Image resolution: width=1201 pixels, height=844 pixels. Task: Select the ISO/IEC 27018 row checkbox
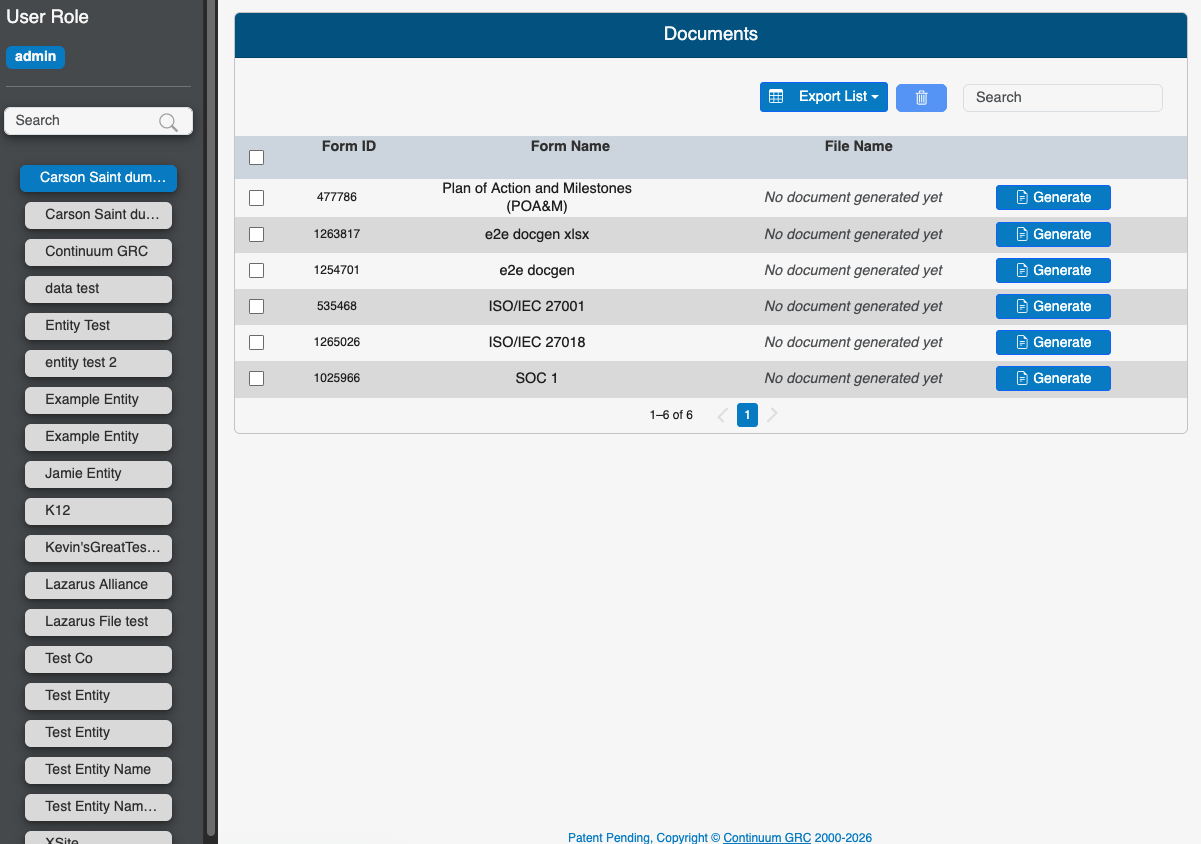[257, 342]
